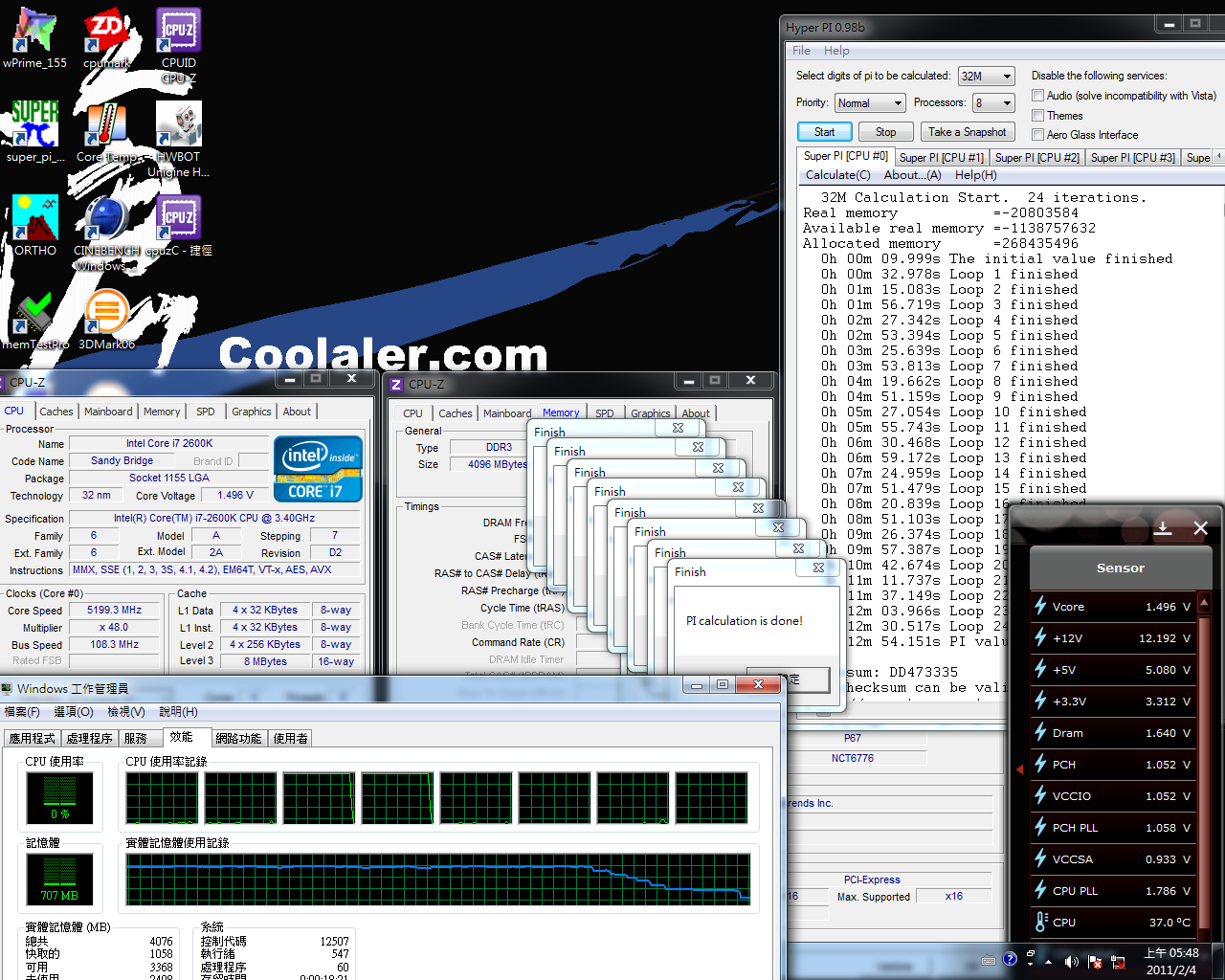
Task: Close the Sensor monitor panel with the X icon
Action: tap(1201, 527)
